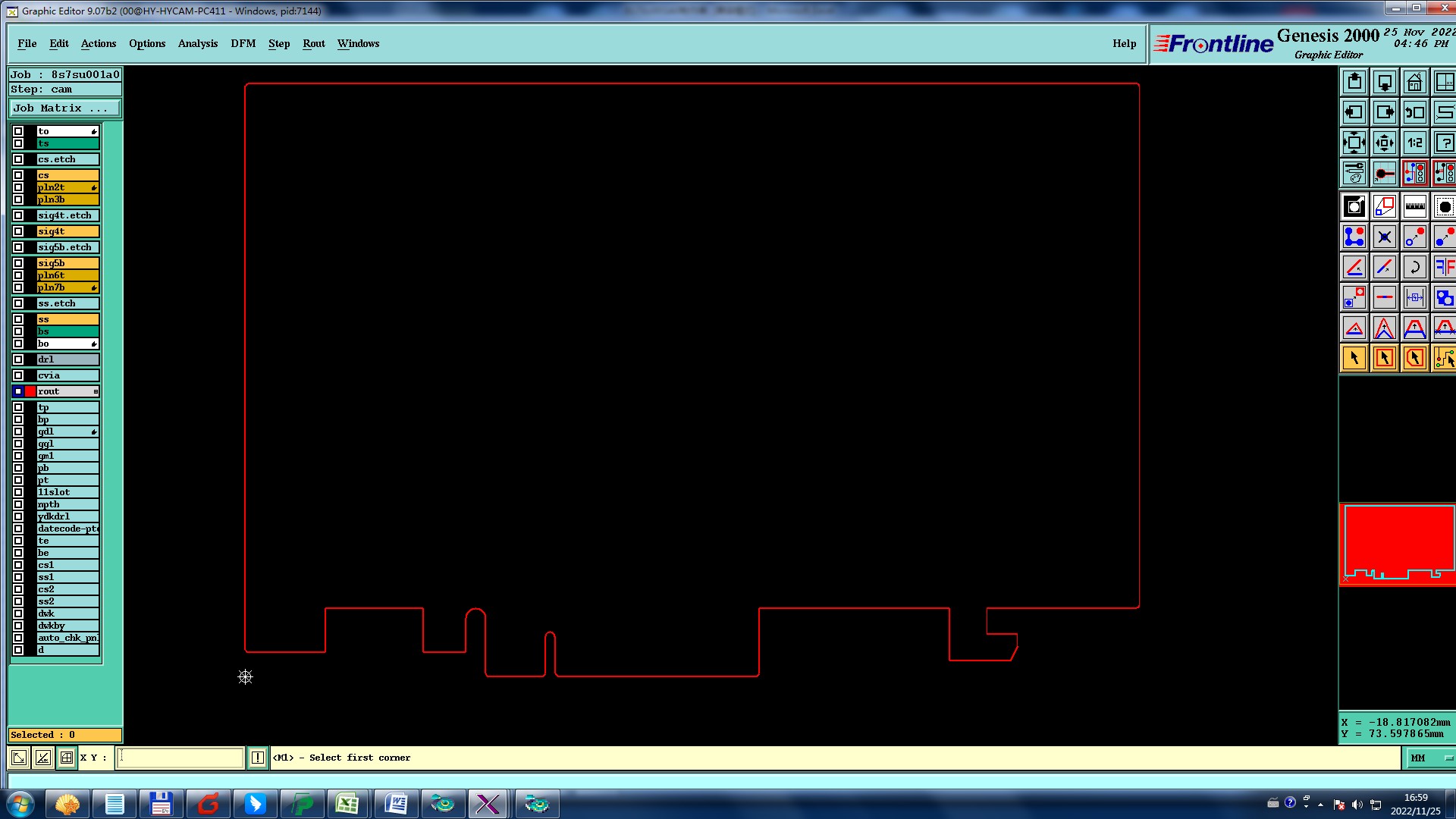Click the polygon selection arrow tool

click(x=1414, y=358)
